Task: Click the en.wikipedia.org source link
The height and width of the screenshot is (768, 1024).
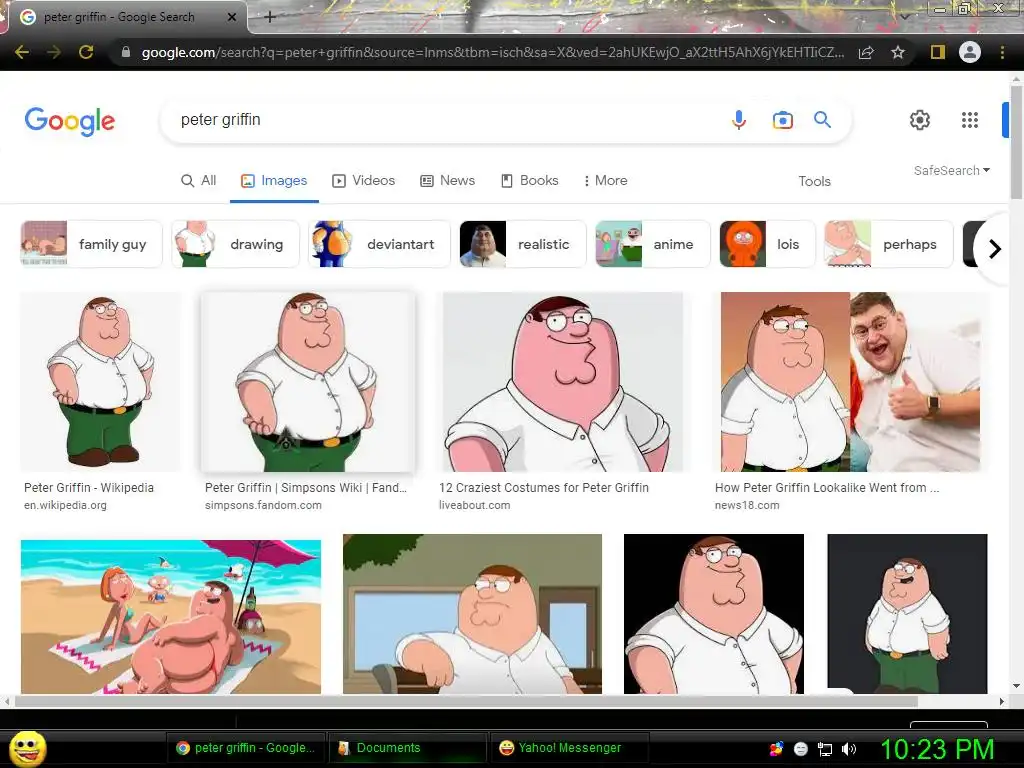Action: (65, 505)
